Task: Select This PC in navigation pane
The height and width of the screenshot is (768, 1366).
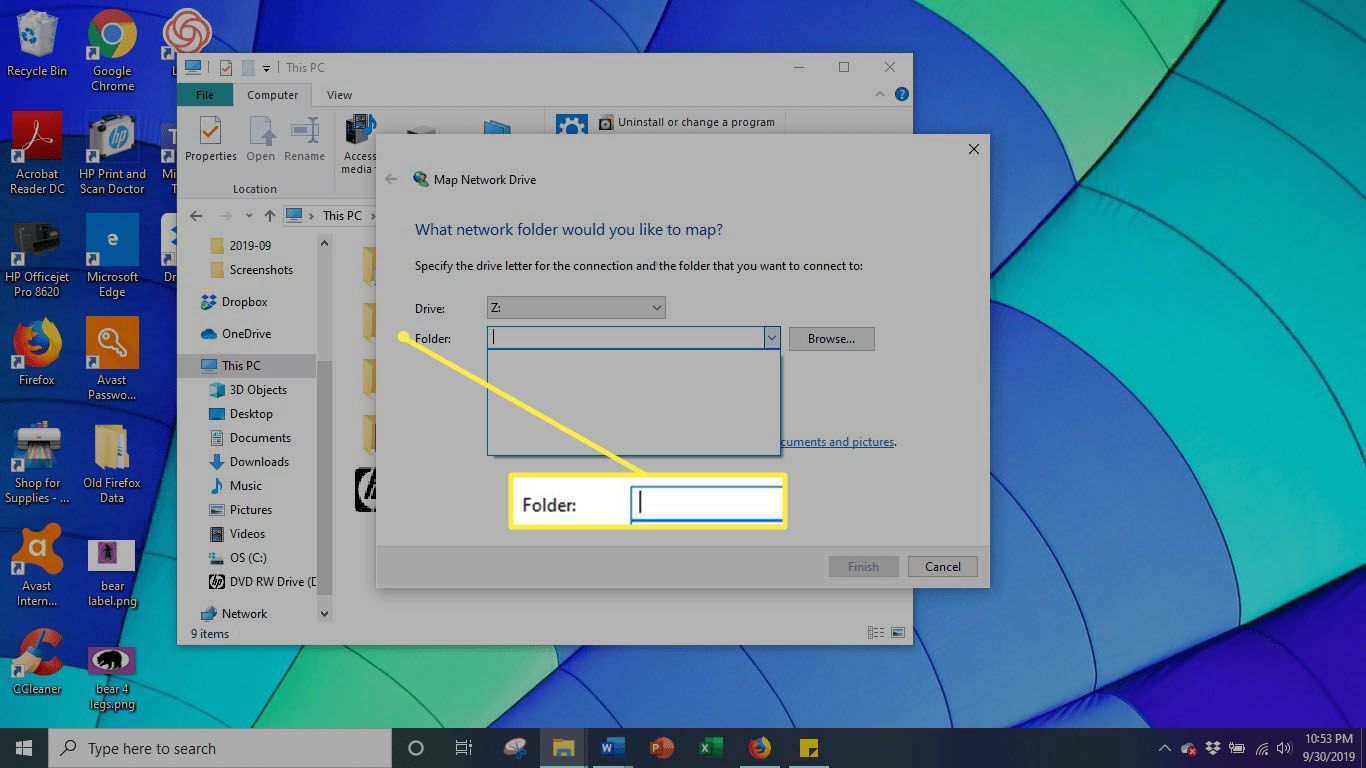Action: point(247,365)
